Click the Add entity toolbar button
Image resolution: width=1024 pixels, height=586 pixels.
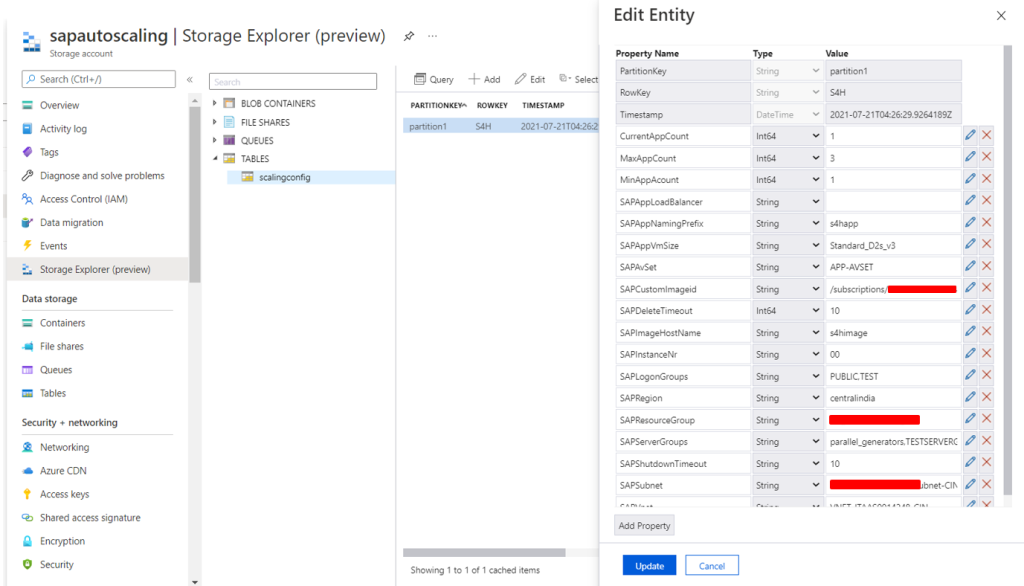(x=484, y=79)
